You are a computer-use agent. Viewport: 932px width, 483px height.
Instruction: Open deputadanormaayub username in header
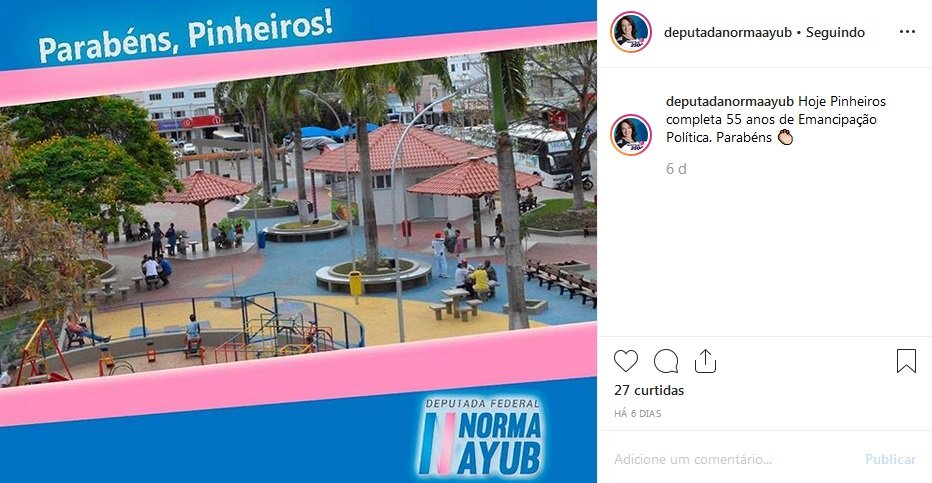728,33
